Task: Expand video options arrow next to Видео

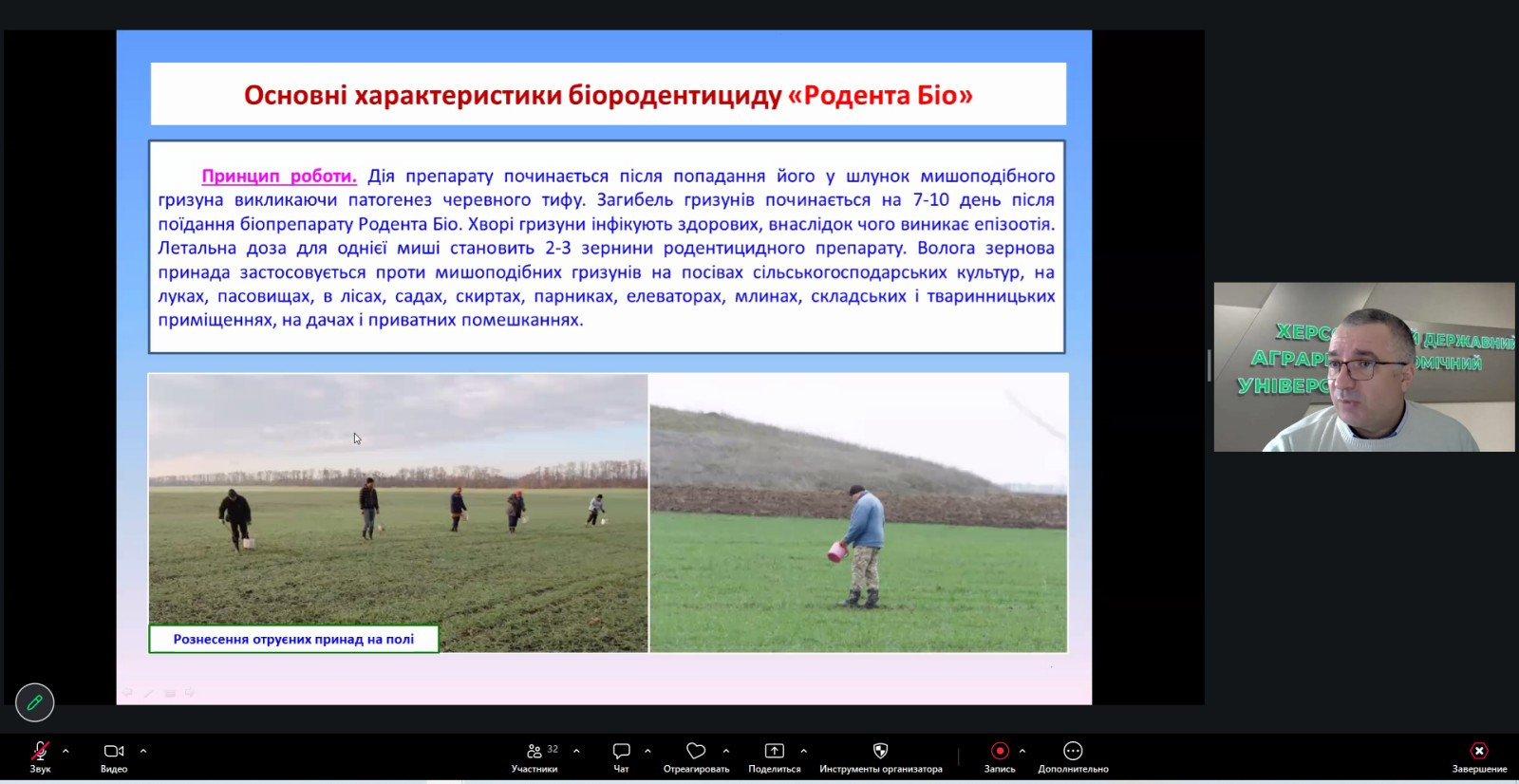Action: point(143,751)
